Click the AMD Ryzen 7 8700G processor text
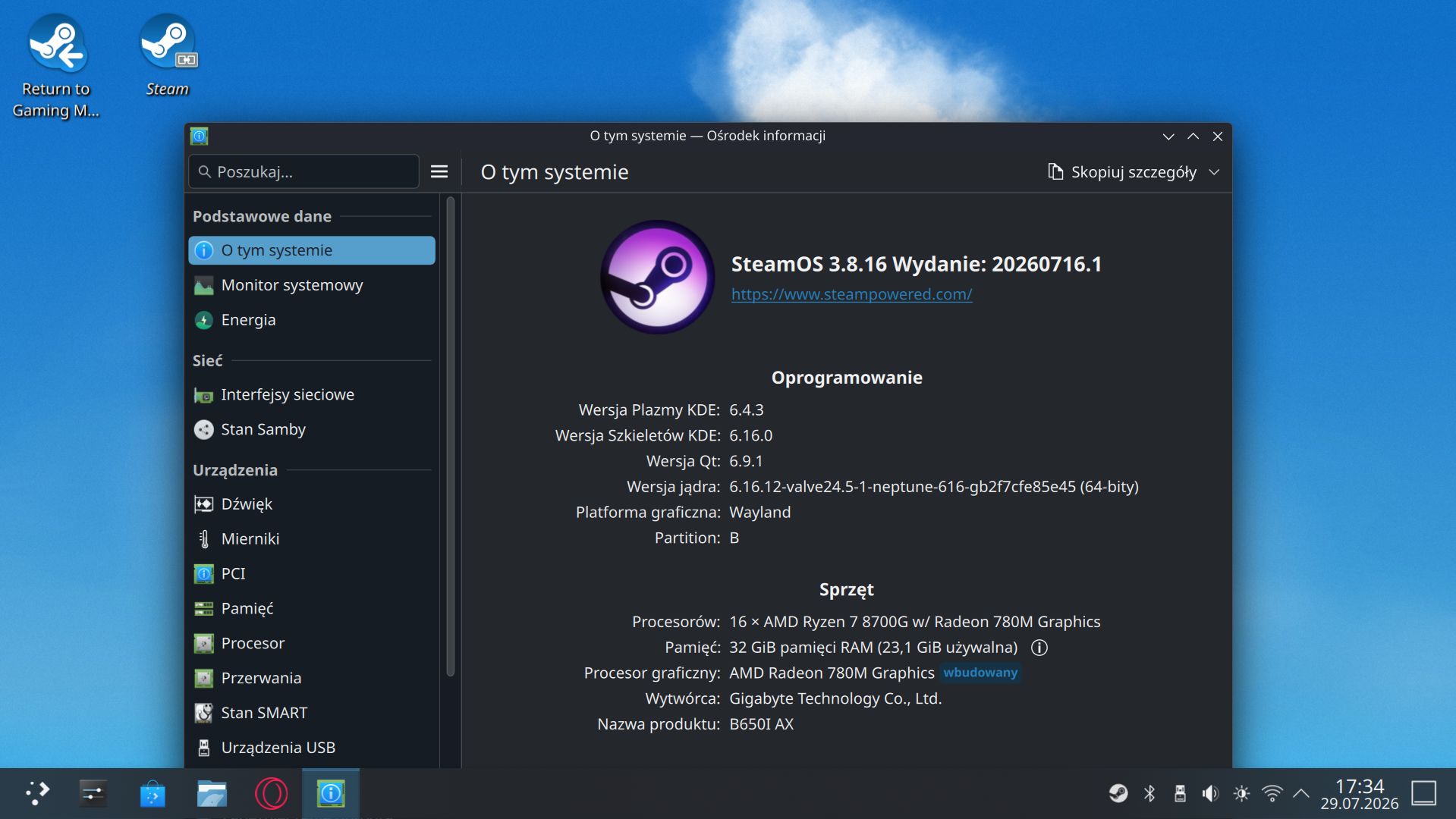Viewport: 1456px width, 819px height. click(914, 622)
